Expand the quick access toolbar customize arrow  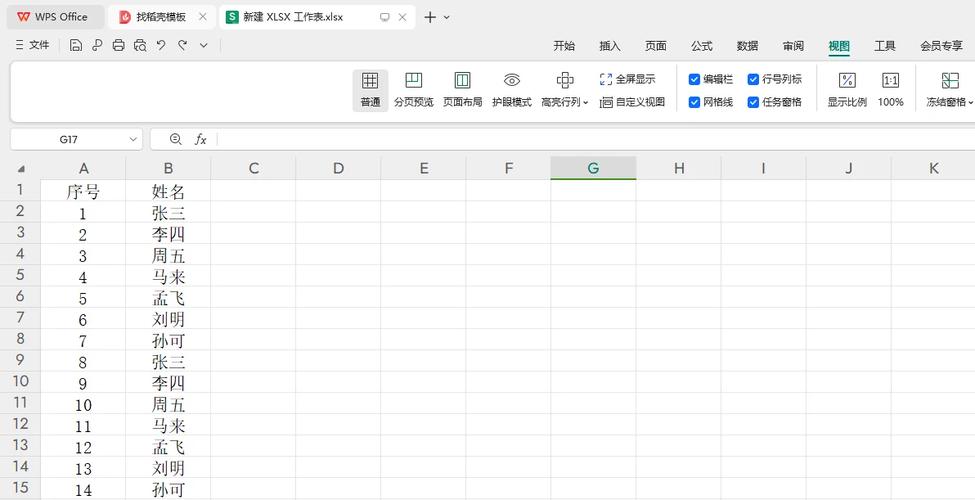tap(203, 45)
